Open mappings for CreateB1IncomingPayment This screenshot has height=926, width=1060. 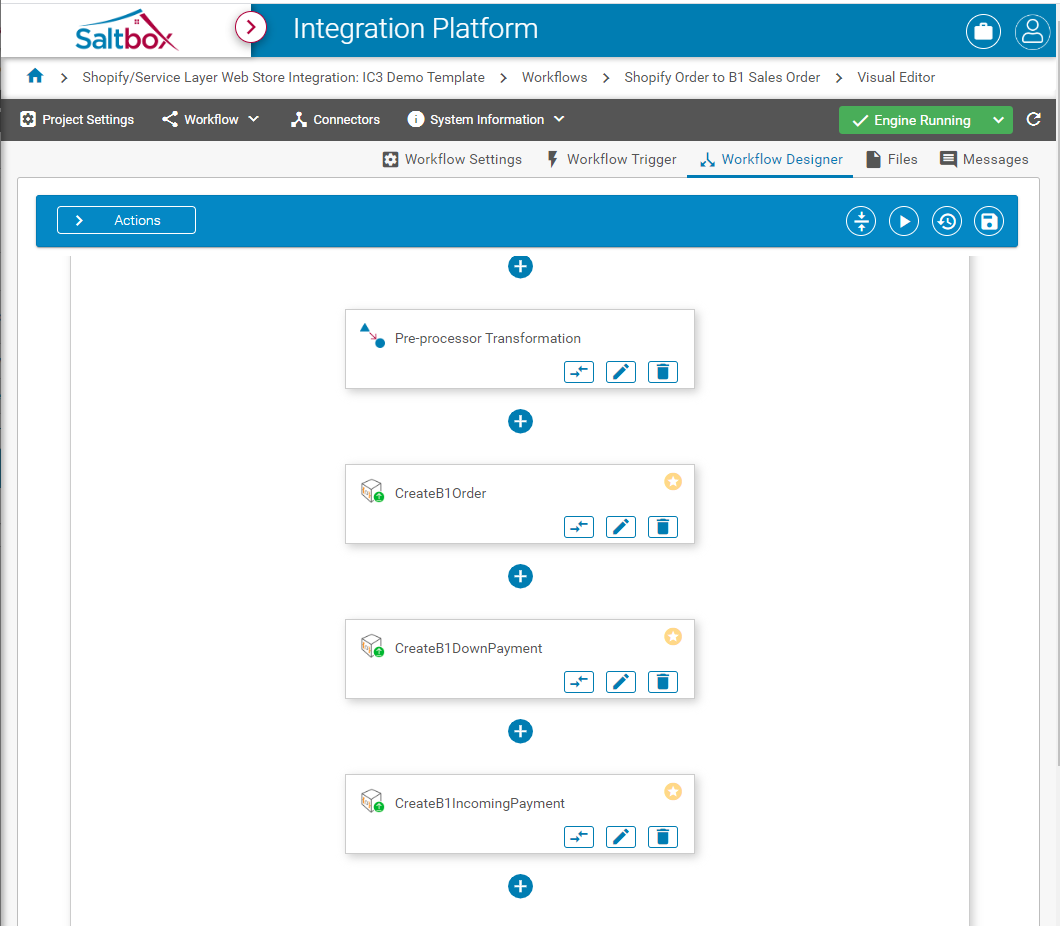[x=579, y=837]
